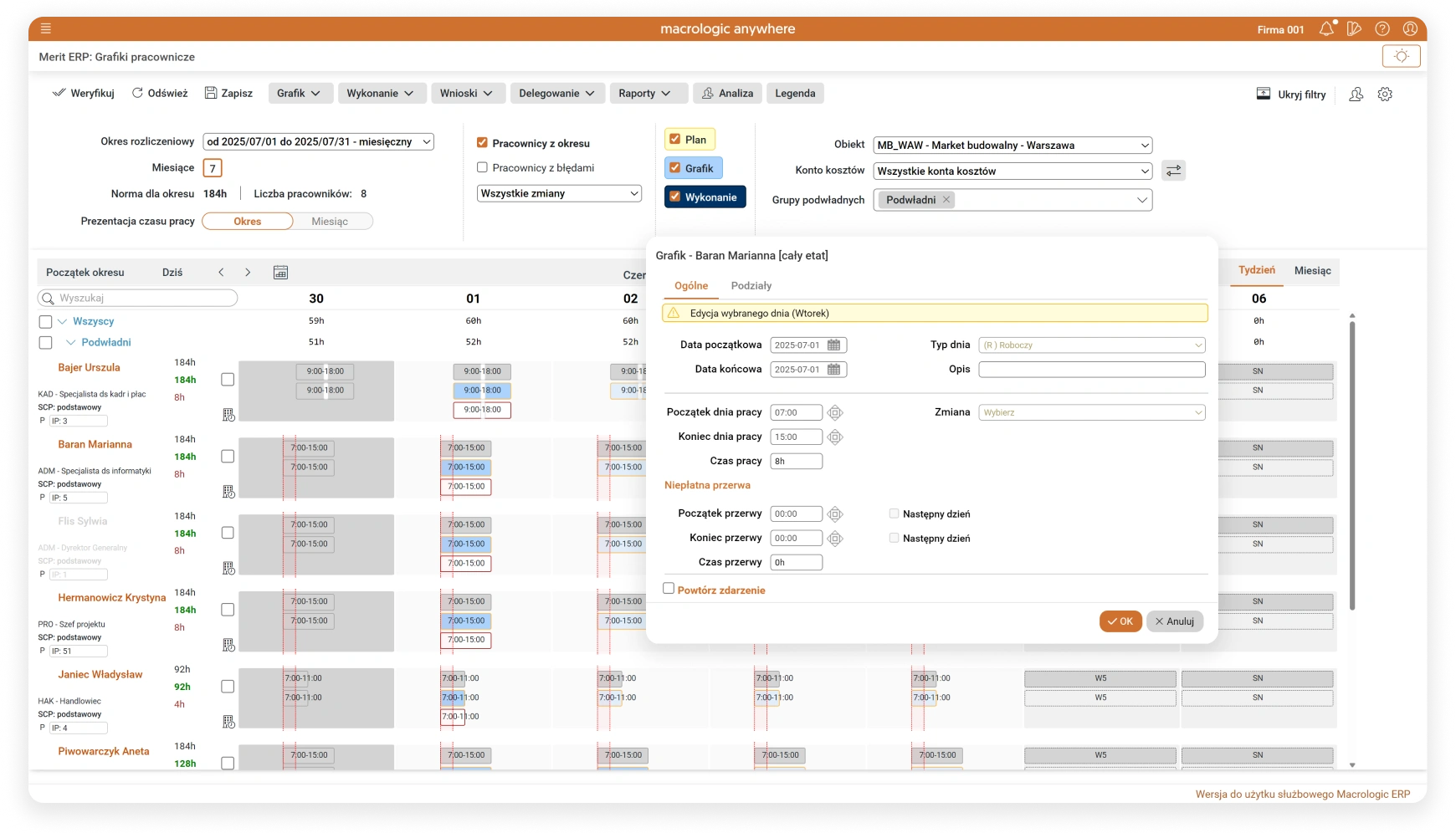Enable the Pracownicy z błędami checkbox
Image resolution: width=1456 pixels, height=833 pixels.
(x=482, y=167)
